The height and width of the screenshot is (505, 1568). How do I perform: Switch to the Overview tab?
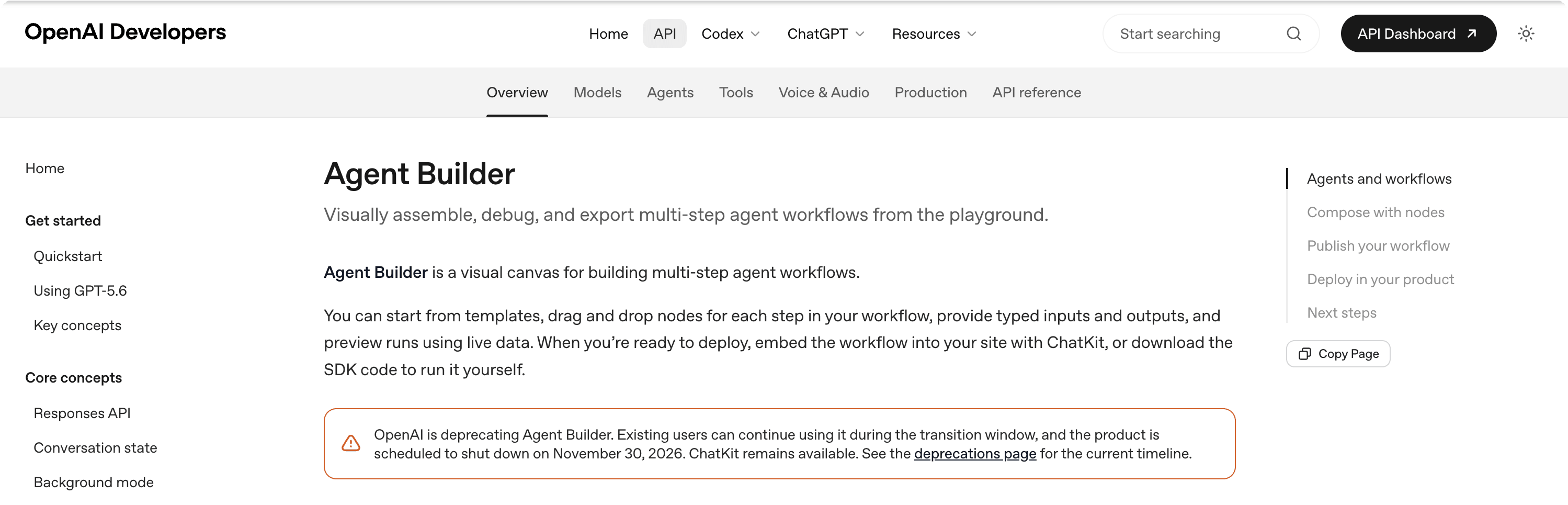click(x=517, y=93)
